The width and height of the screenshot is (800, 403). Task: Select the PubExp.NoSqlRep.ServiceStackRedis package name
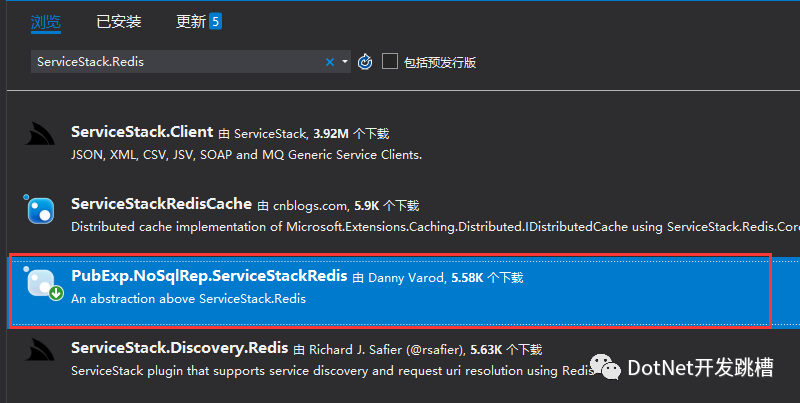[209, 276]
